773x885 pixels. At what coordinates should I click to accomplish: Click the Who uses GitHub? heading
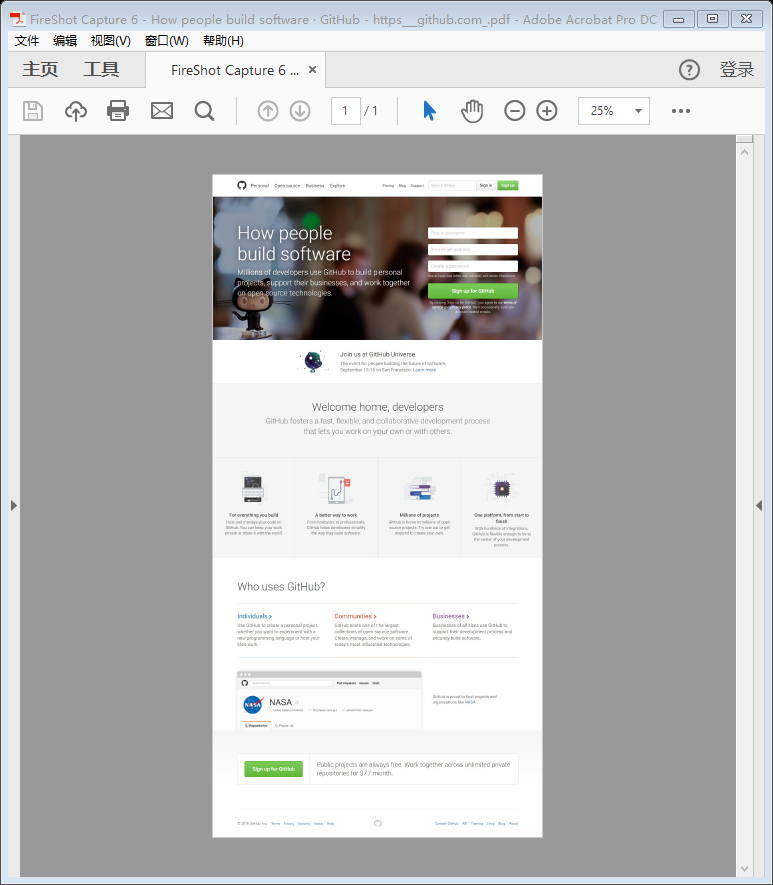[x=281, y=586]
